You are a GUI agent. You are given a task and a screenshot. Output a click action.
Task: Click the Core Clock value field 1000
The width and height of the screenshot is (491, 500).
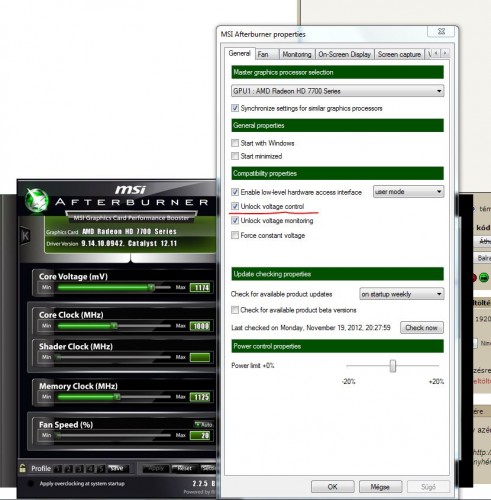200,326
